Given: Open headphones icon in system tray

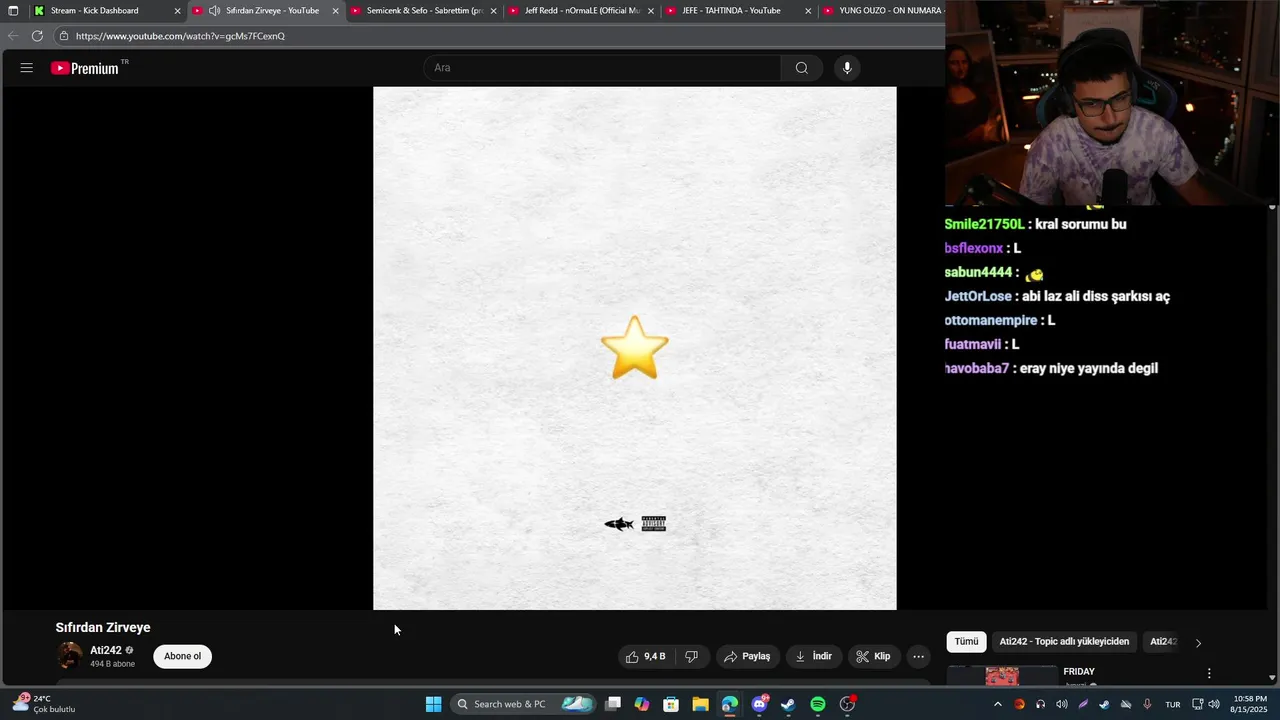Looking at the screenshot, I should (1040, 704).
